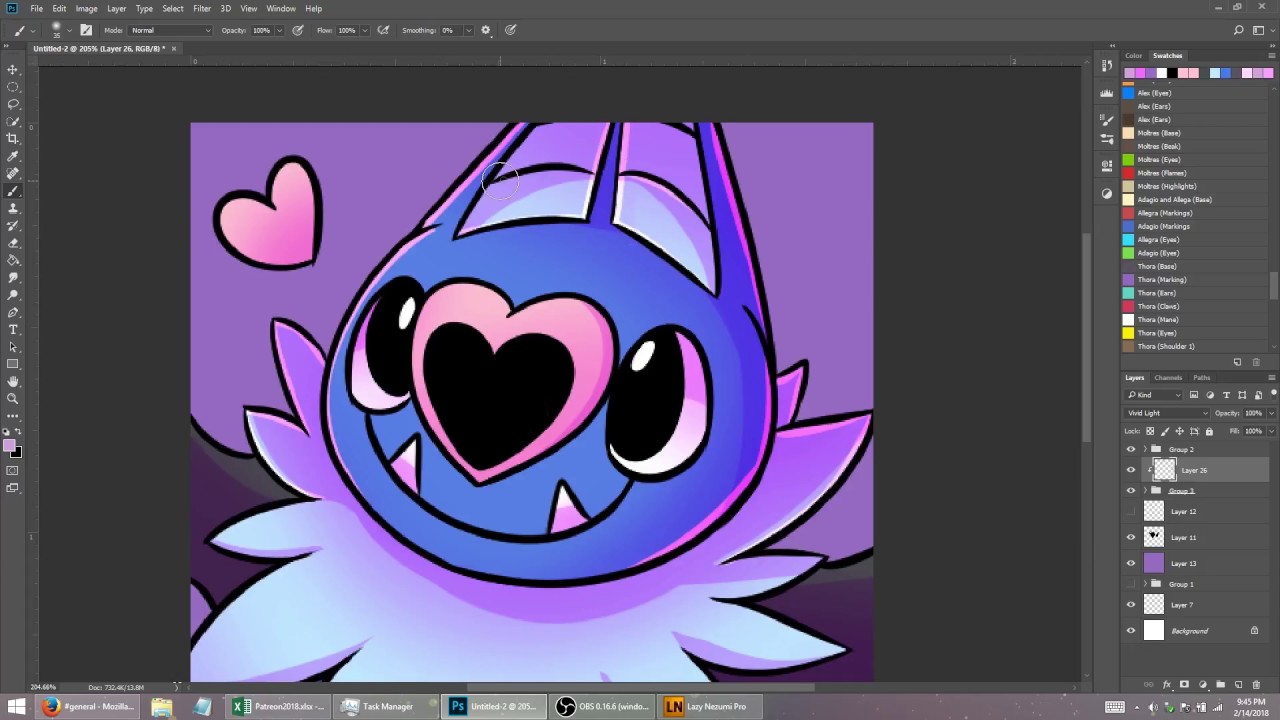Viewport: 1280px width, 720px height.
Task: Select the Healing Brush tool
Action: coord(13,174)
